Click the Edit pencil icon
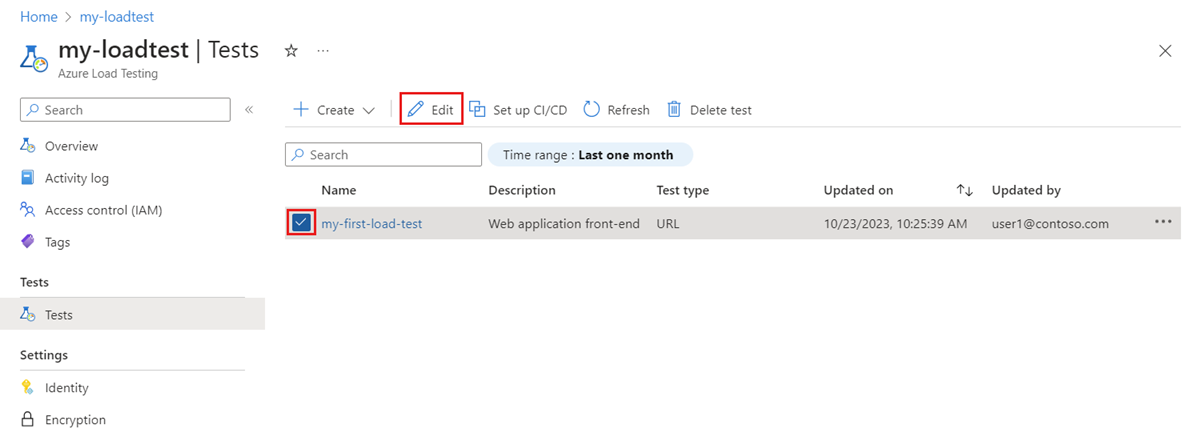This screenshot has width=1201, height=441. pos(415,110)
